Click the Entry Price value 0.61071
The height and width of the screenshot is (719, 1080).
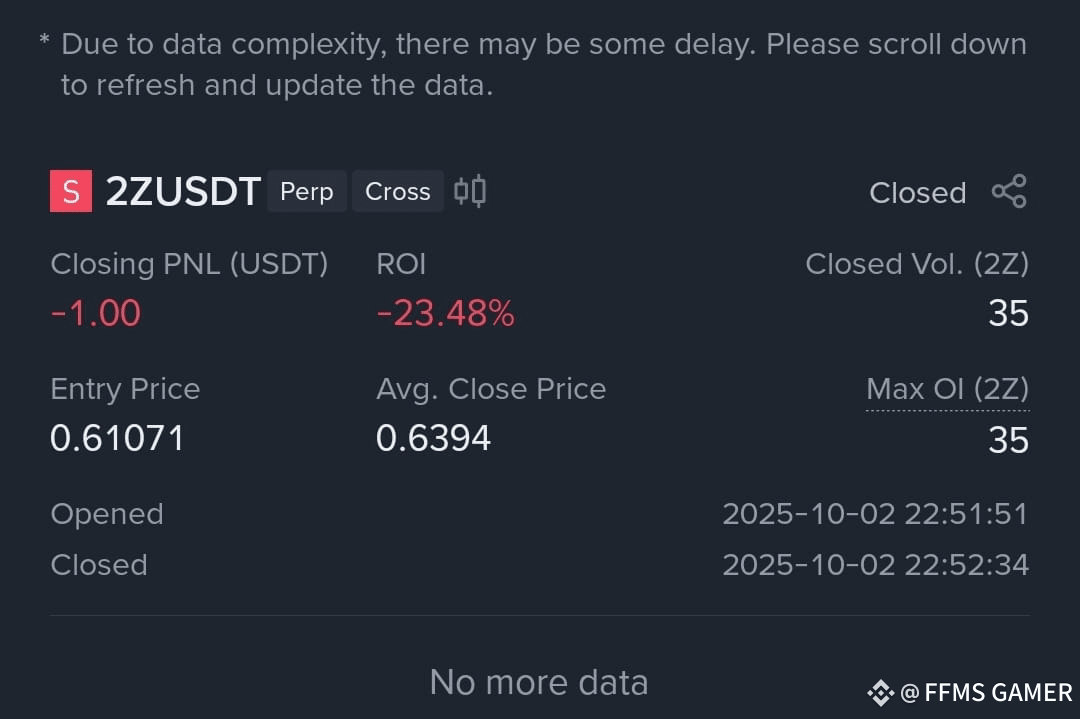(117, 438)
